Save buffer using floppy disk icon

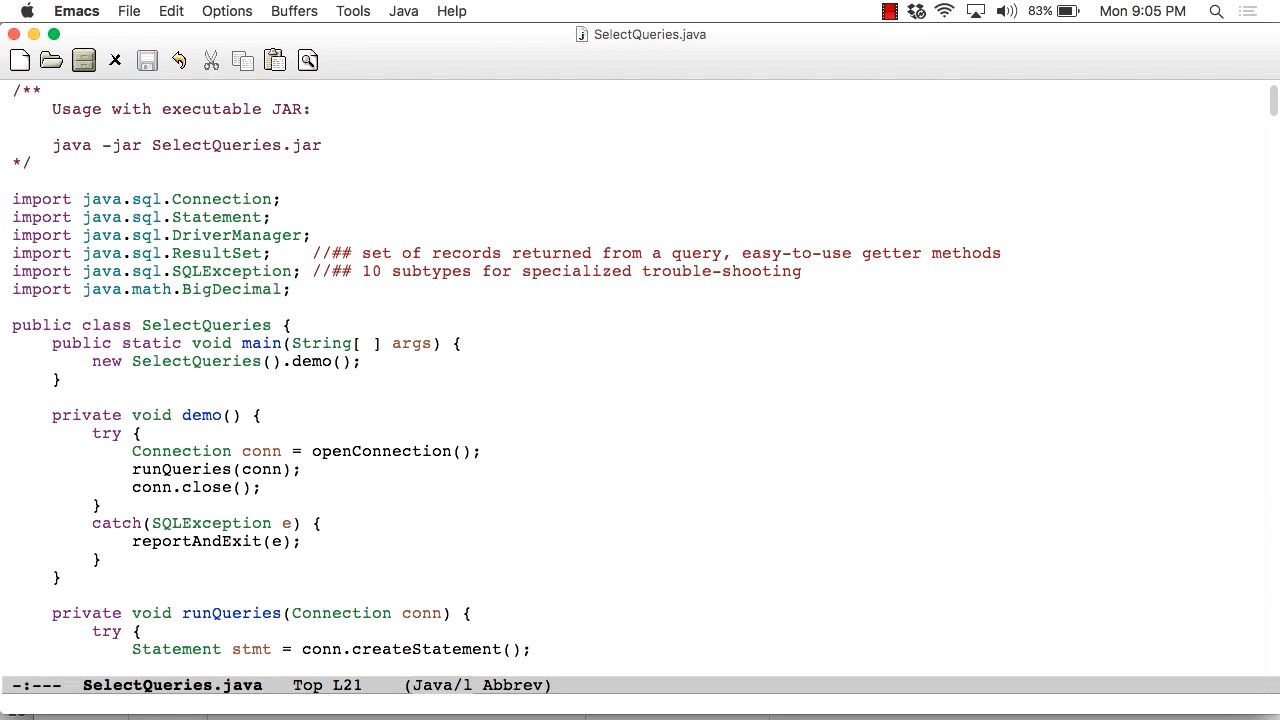click(147, 61)
